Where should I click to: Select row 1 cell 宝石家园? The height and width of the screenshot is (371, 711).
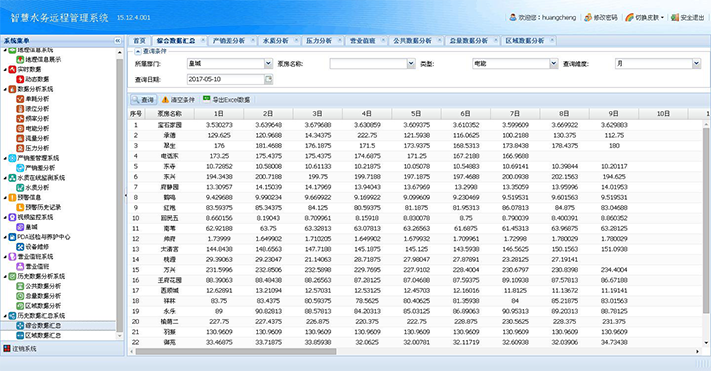170,125
